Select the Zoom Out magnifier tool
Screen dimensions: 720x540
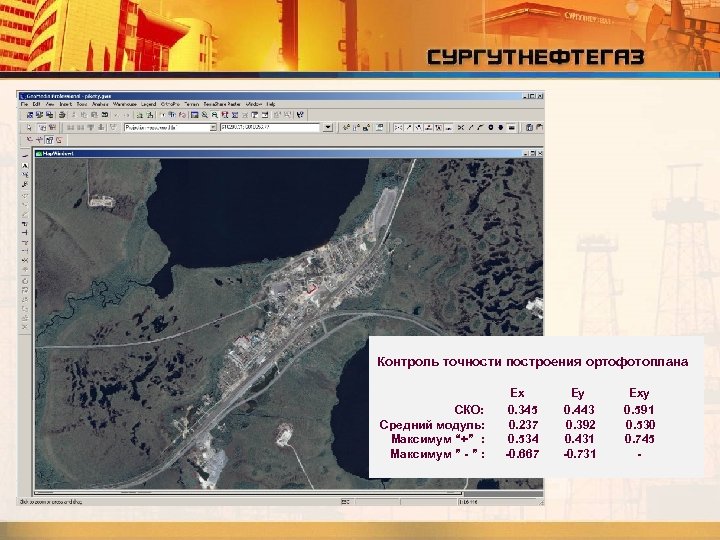214,115
